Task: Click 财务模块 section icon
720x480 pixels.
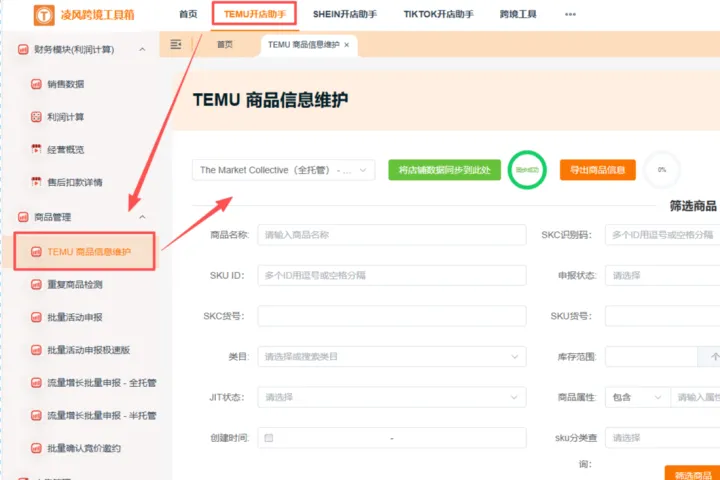Action: coord(23,49)
